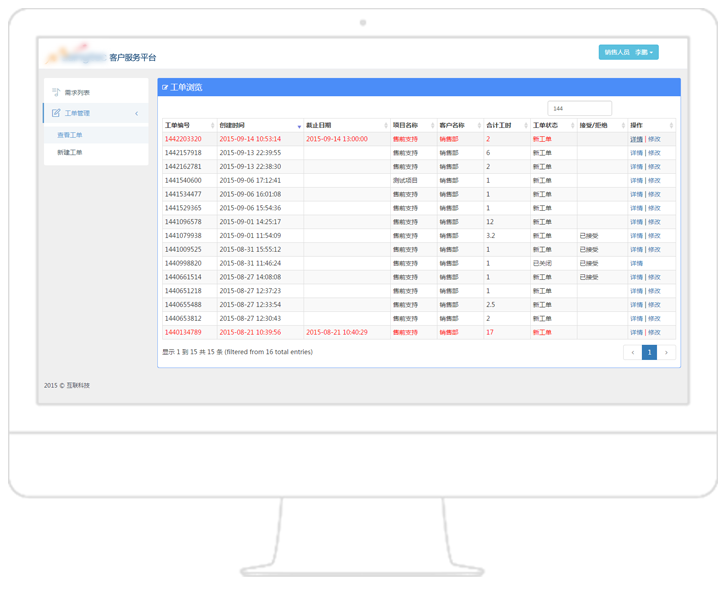The image size is (727, 598).
Task: Sort by 工单编号 column sort icon
Action: 212,126
